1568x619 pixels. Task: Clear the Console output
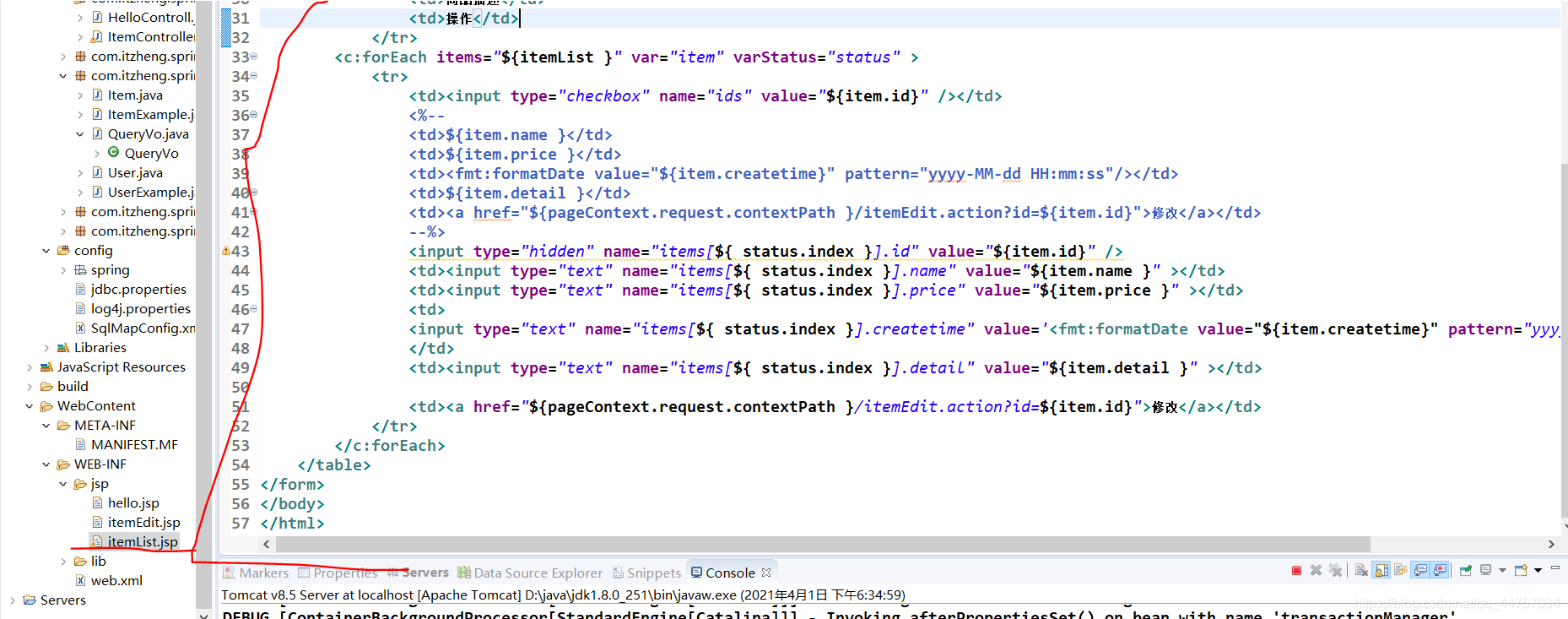click(x=1361, y=570)
